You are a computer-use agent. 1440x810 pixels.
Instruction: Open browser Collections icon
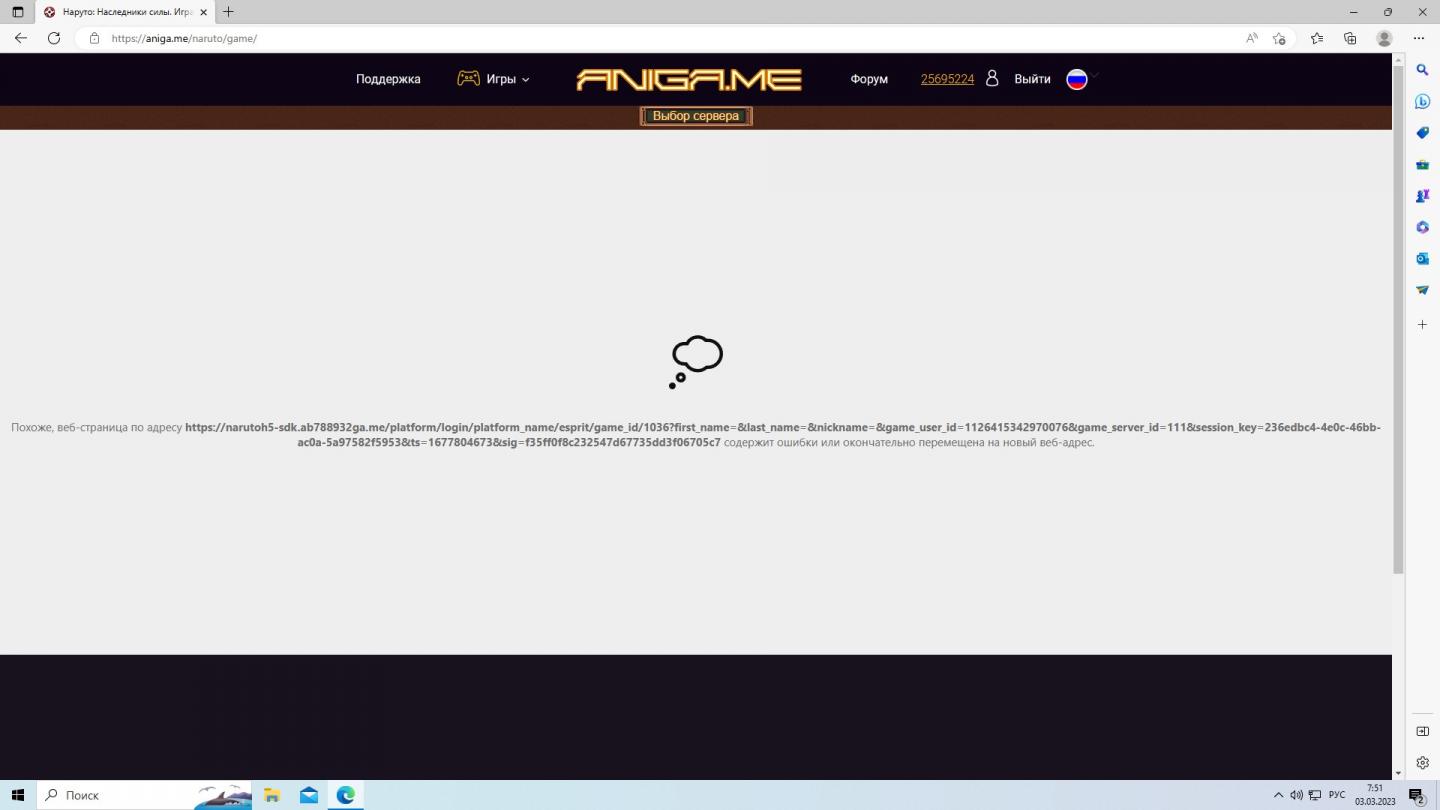(1350, 38)
